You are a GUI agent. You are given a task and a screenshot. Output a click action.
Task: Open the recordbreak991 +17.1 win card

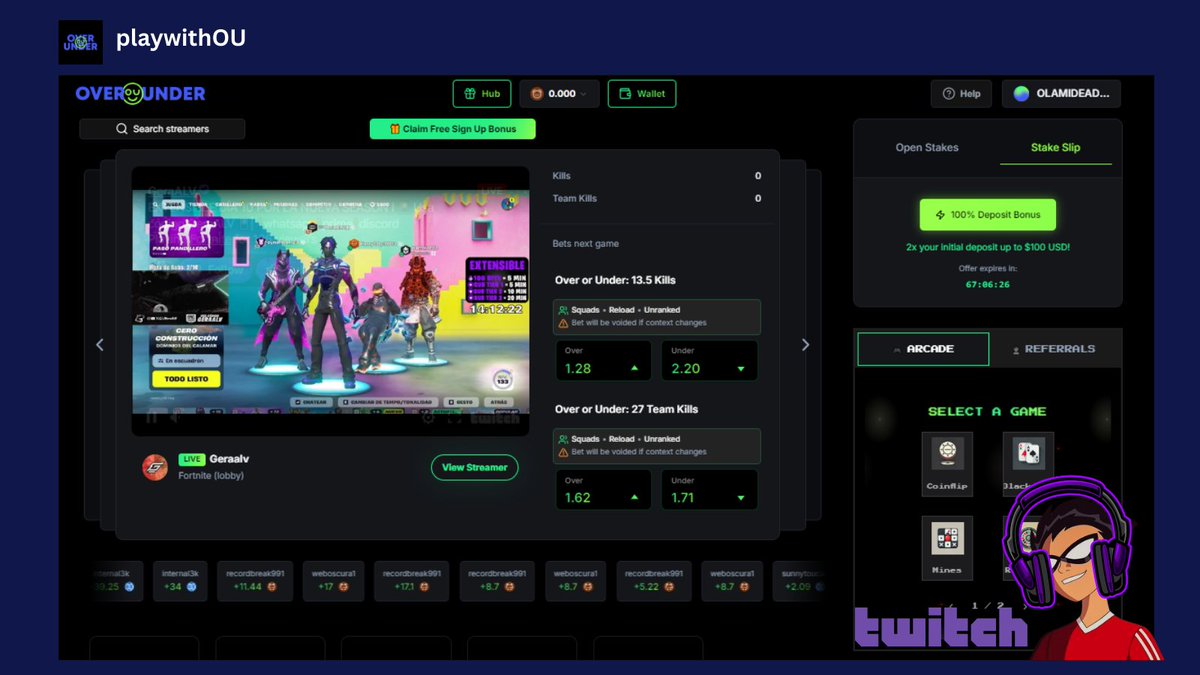click(x=412, y=581)
